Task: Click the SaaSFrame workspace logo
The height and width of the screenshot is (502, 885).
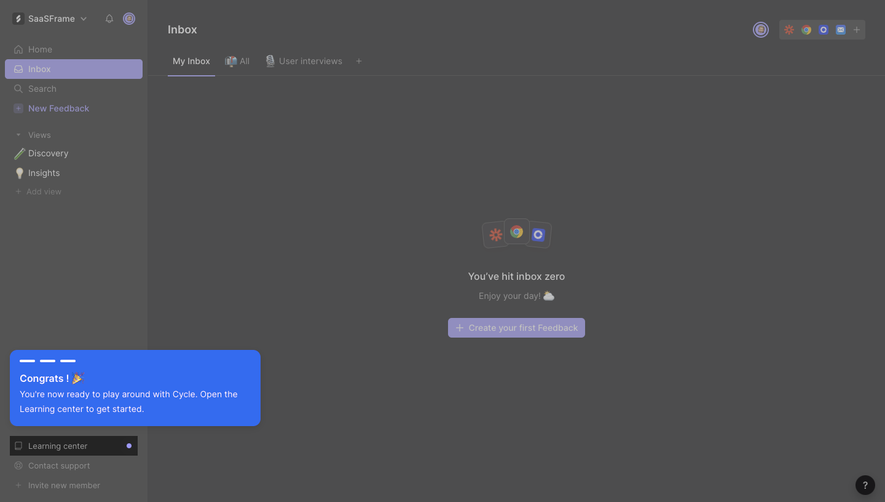Action: point(18,19)
